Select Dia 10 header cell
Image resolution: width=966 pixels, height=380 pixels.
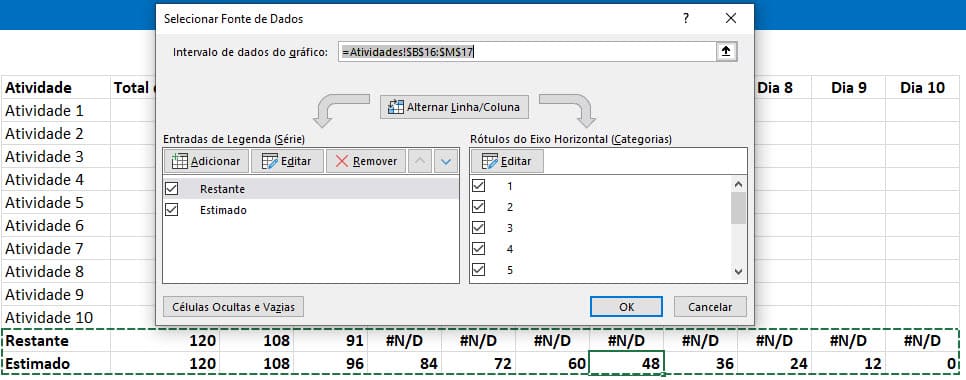pyautogui.click(x=922, y=87)
